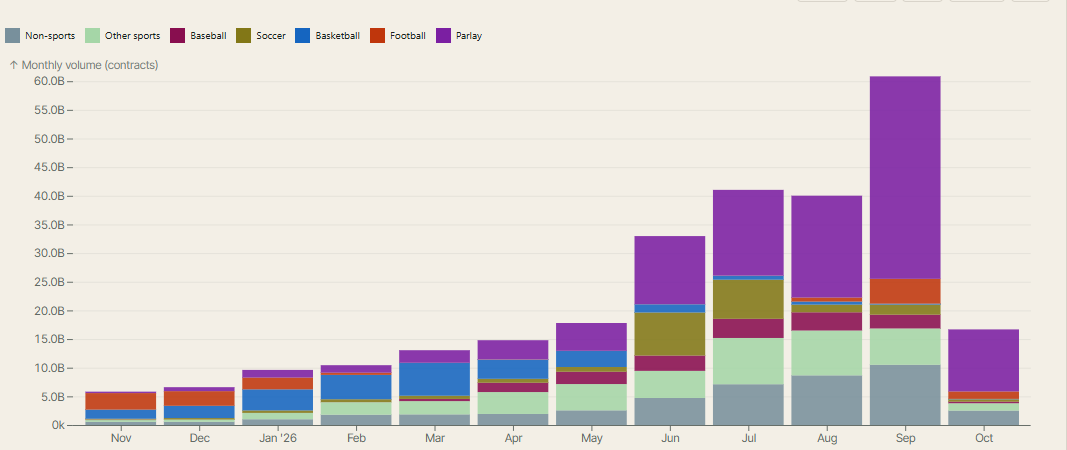The height and width of the screenshot is (450, 1067).
Task: Click the red Football segment of Jan '26 bar
Action: pyautogui.click(x=277, y=383)
